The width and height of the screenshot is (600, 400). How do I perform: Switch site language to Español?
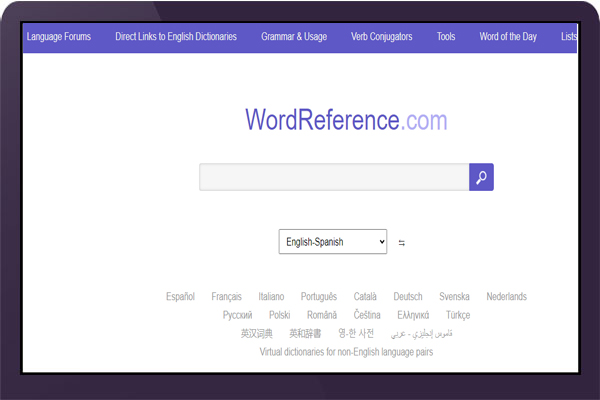(180, 297)
